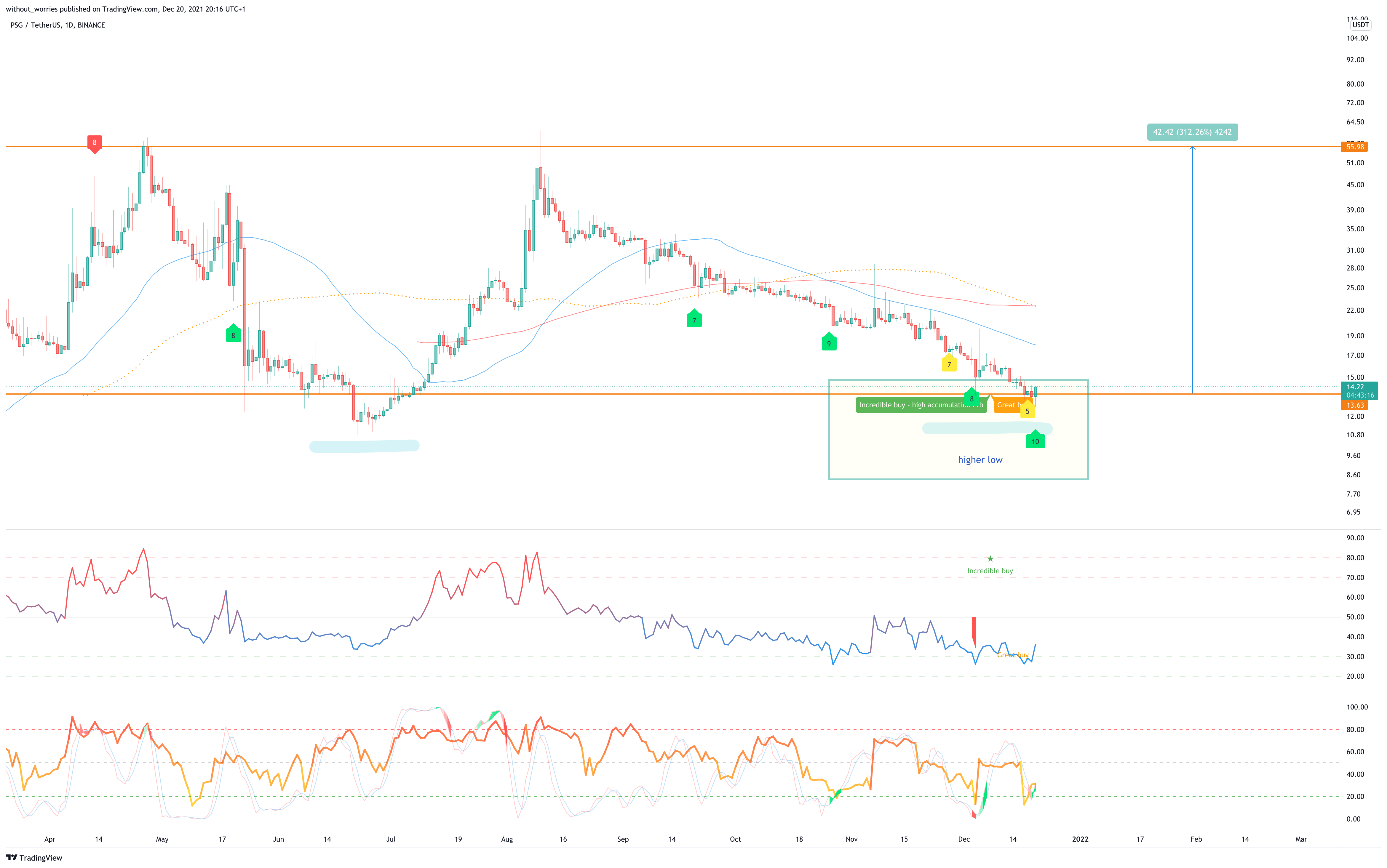Click the 'higher low' text annotation

(980, 460)
